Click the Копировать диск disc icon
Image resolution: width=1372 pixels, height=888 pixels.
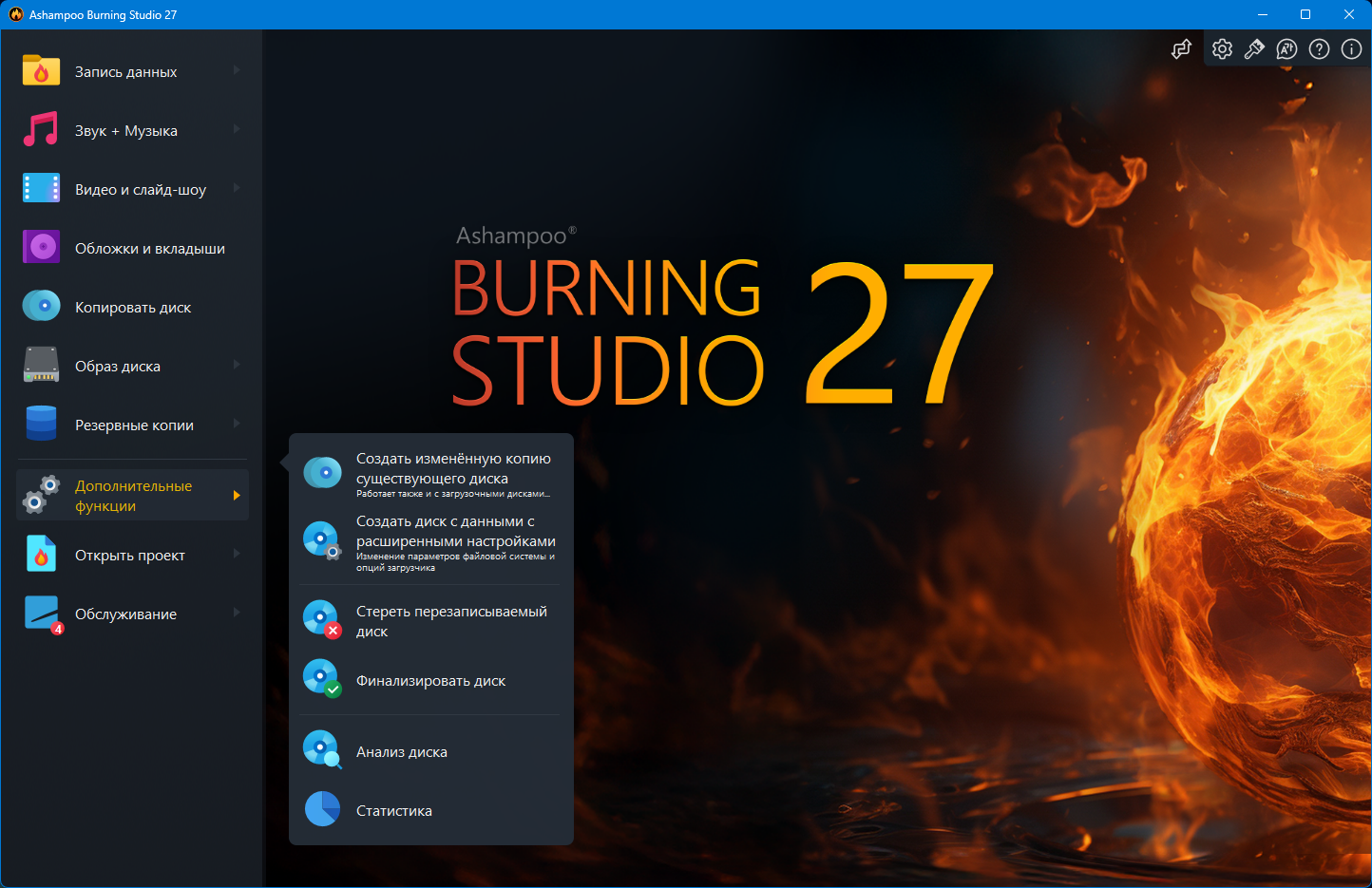[x=41, y=307]
